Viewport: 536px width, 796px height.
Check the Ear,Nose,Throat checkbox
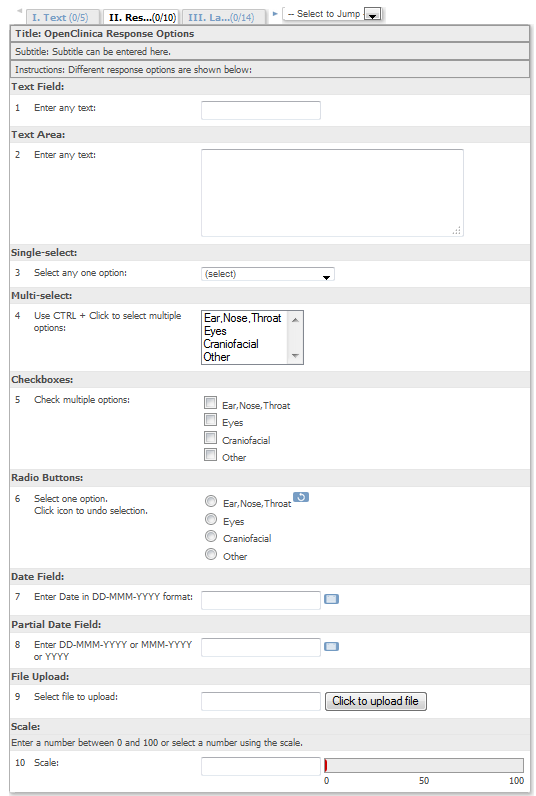(210, 403)
